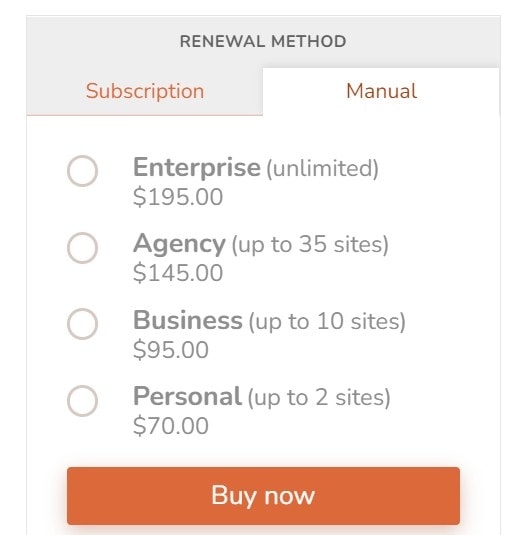Click the bold Enterprise plan label
The width and height of the screenshot is (526, 535).
197,168
